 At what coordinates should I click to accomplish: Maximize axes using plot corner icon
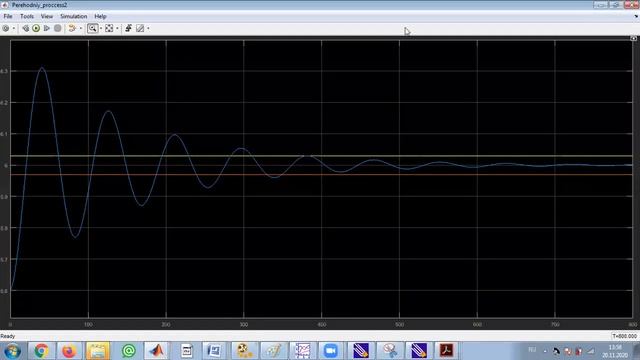(x=633, y=38)
